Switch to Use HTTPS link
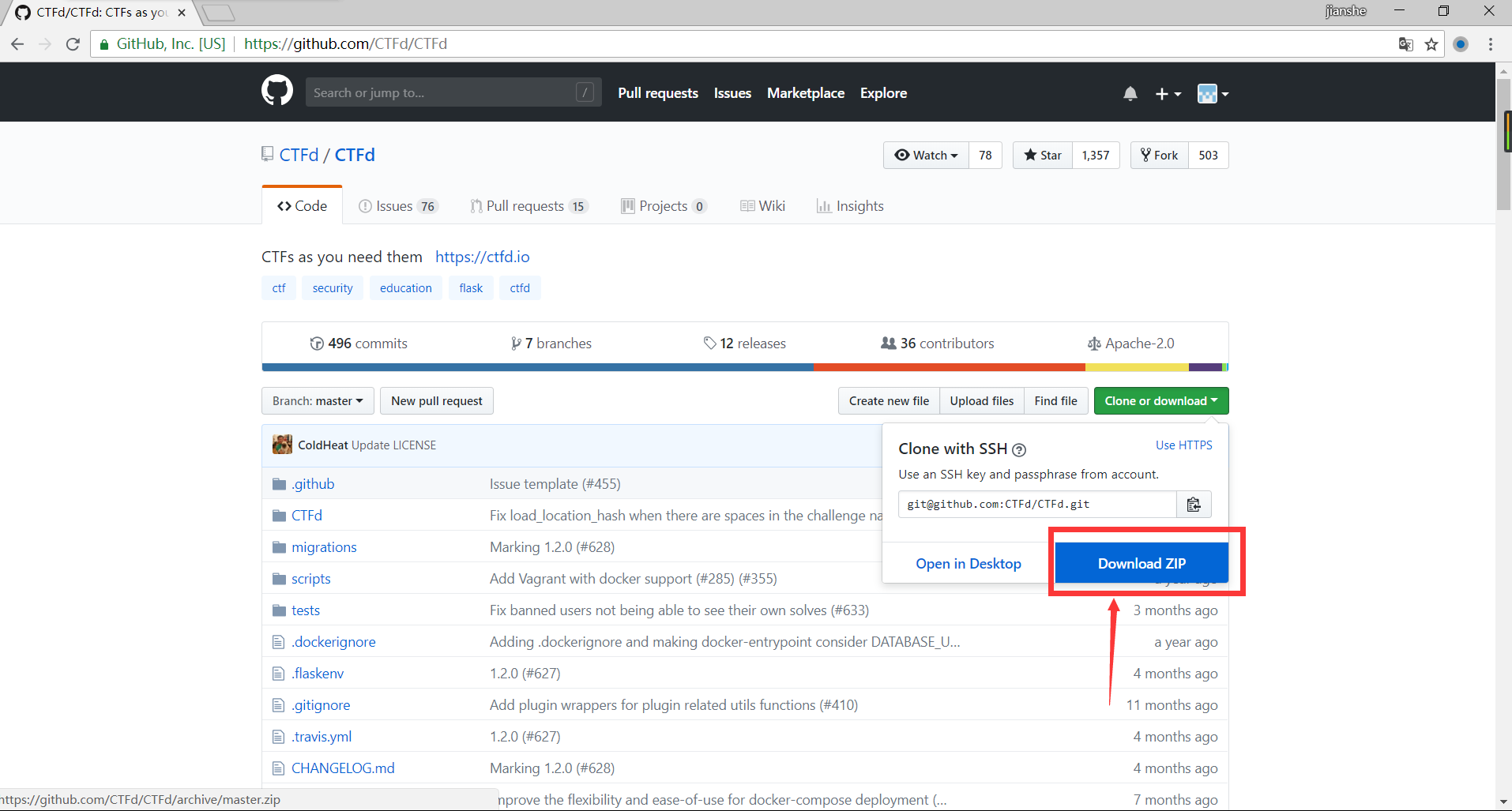Image resolution: width=1512 pixels, height=811 pixels. (x=1183, y=445)
